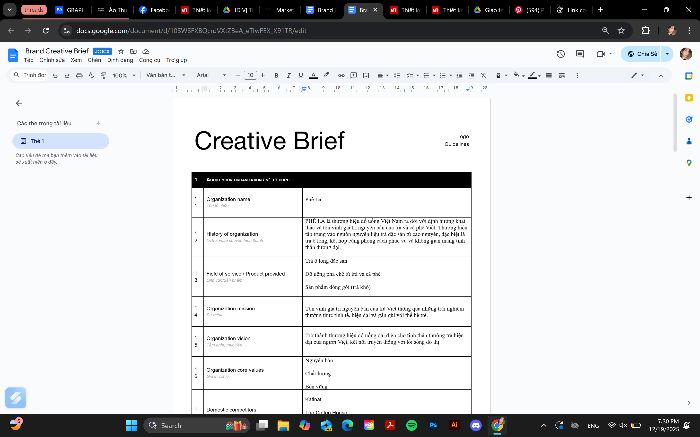Collapse the menus with up chevron
The width and height of the screenshot is (700, 437).
pyautogui.click(x=661, y=75)
